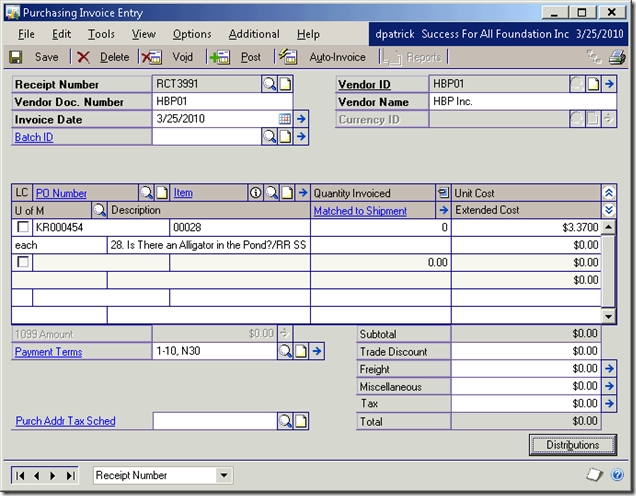Click the arrow beside Matched to Shipment

443,210
